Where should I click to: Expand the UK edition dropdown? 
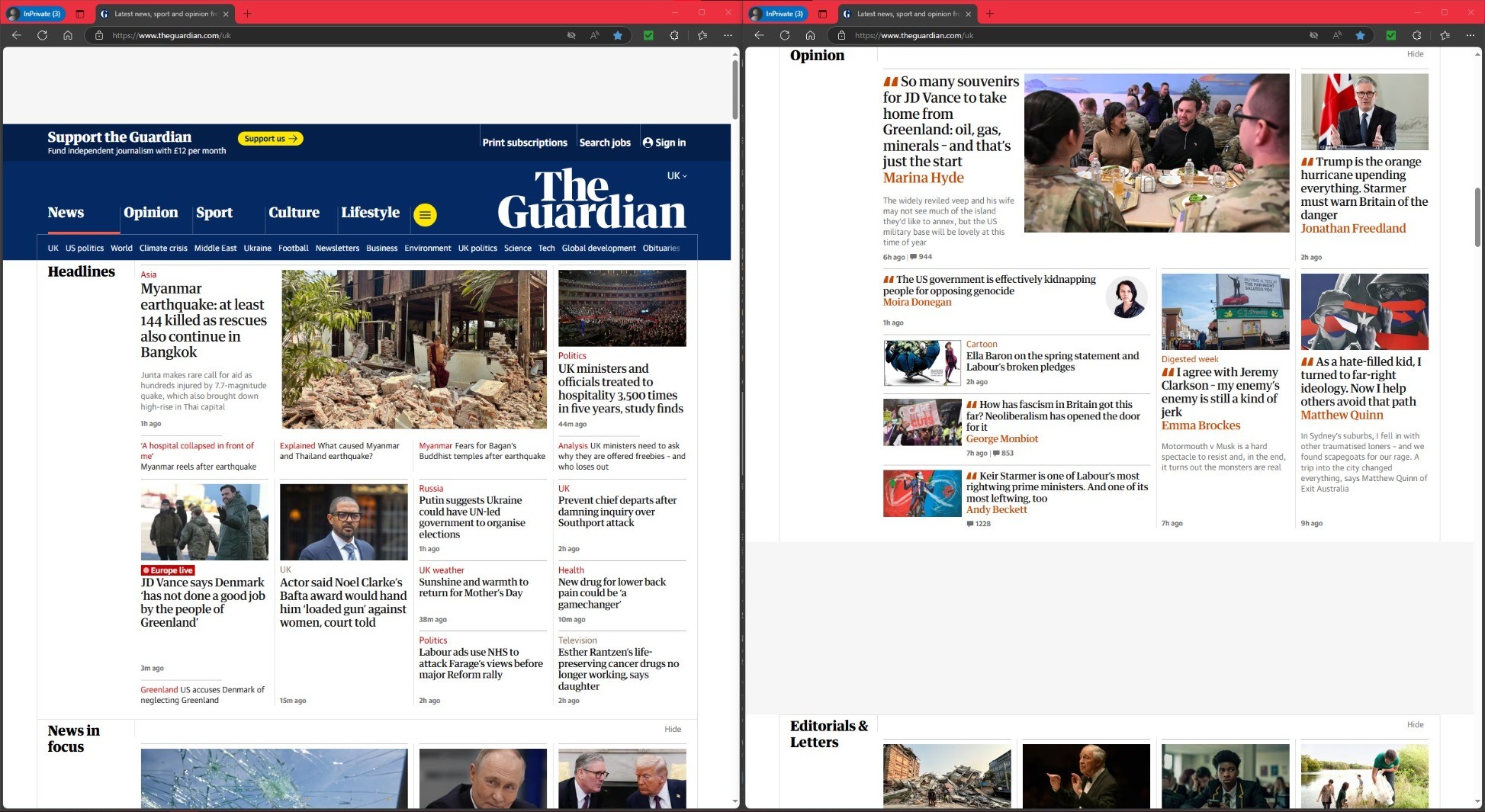coord(677,176)
